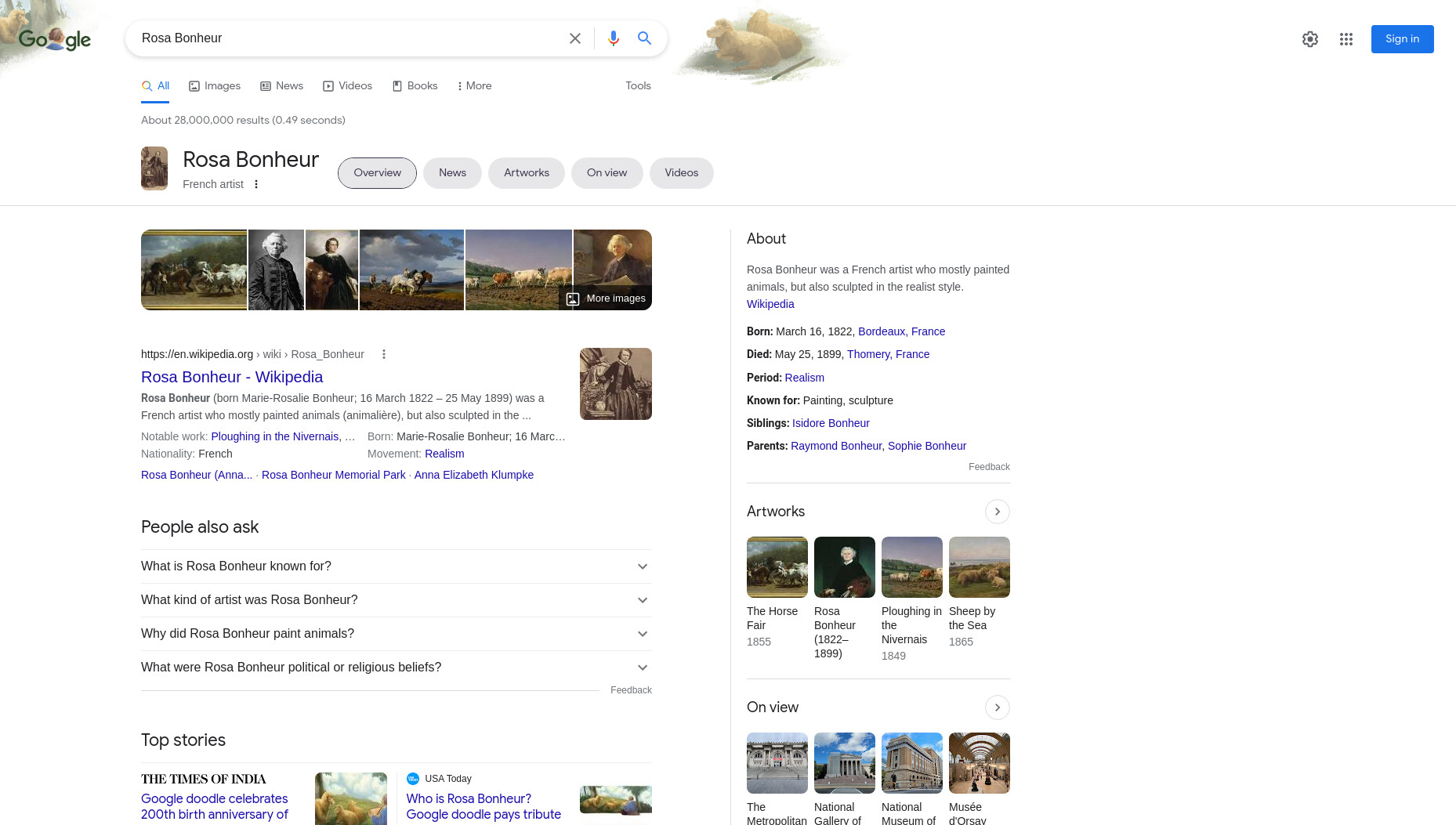Open Ploughing in the Nivernais artwork thumbnail
Screen dimensions: 1456x825
click(912, 567)
